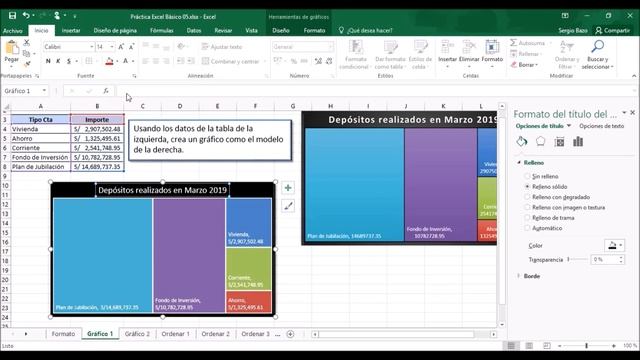Click the Borrar button
640x360 pixels.
click(x=525, y=65)
